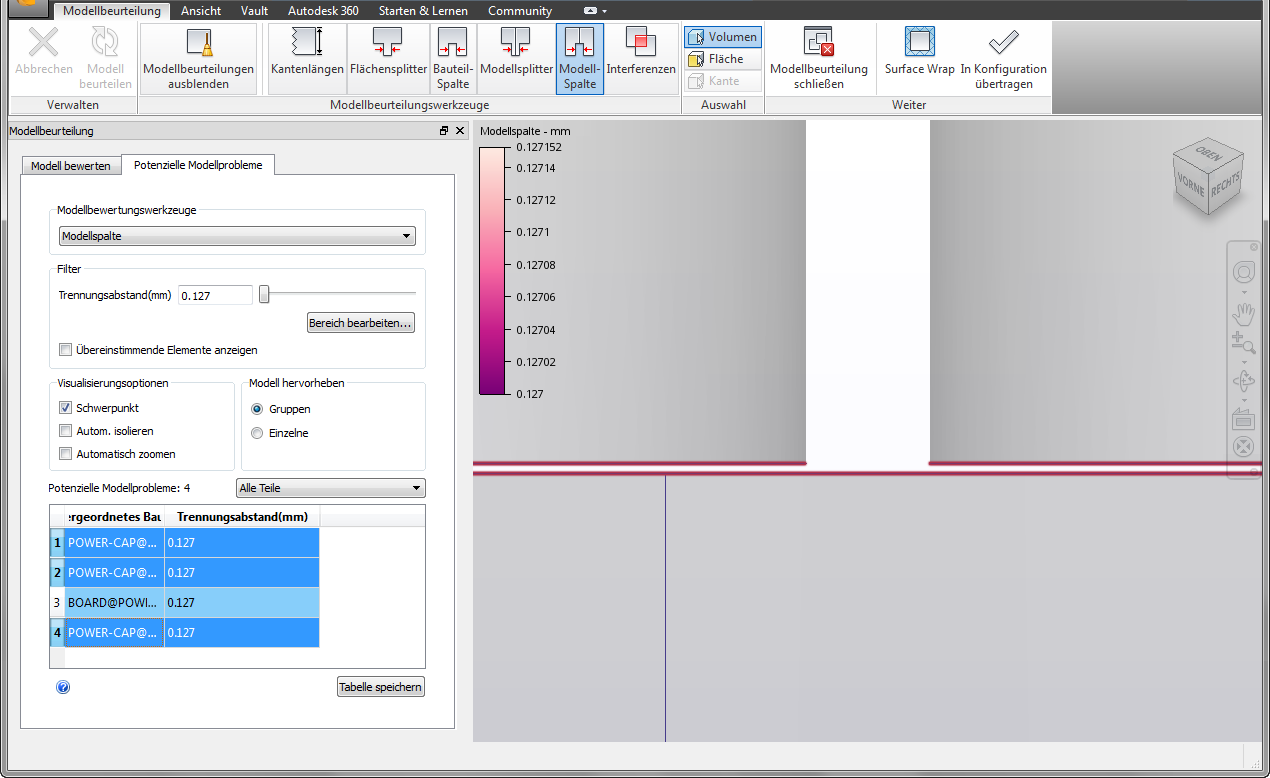The image size is (1270, 778).
Task: Expand the zoom tool options arrow
Action: (x=1243, y=362)
